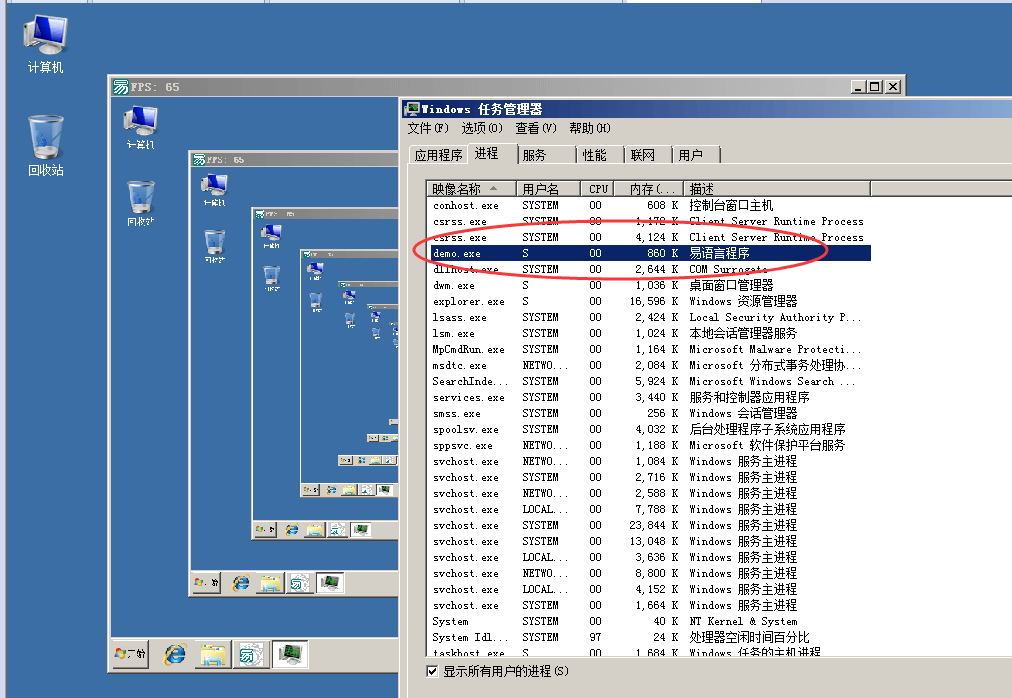Viewport: 1012px width, 698px height.
Task: Click the sort arrow on the 映像名称 column
Action: tap(493, 187)
